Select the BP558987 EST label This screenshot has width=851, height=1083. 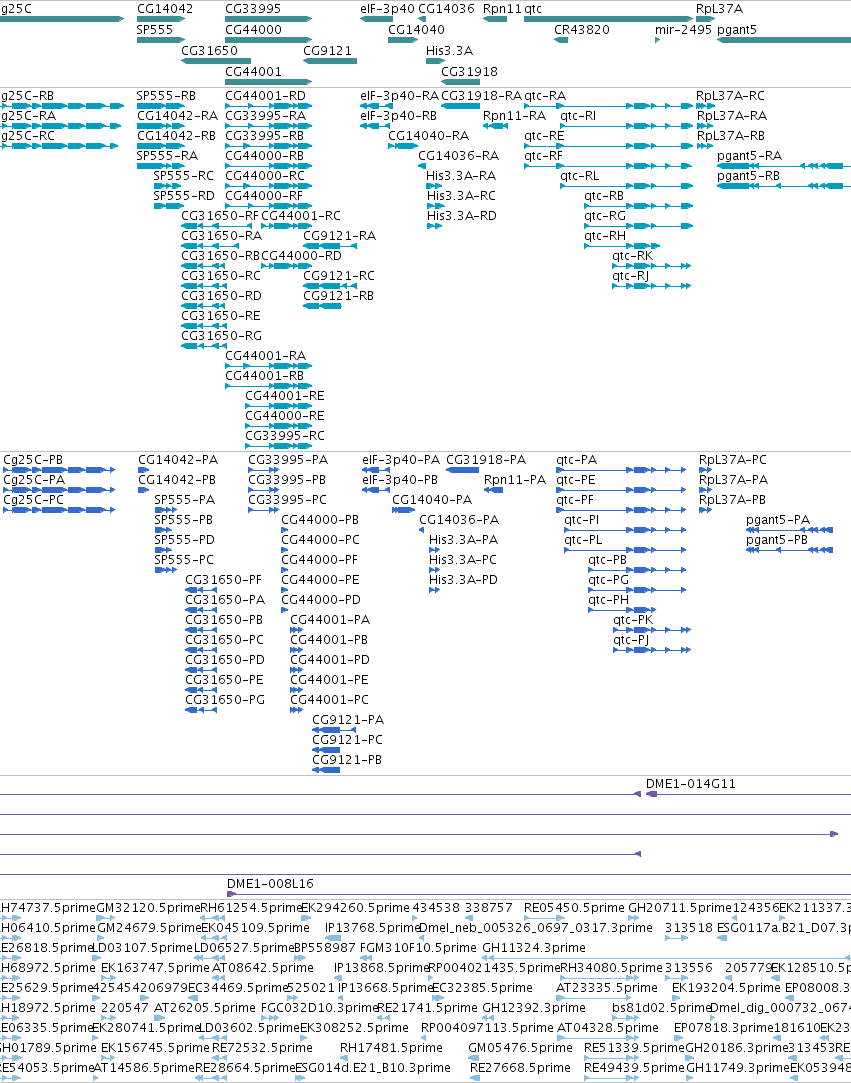point(326,948)
